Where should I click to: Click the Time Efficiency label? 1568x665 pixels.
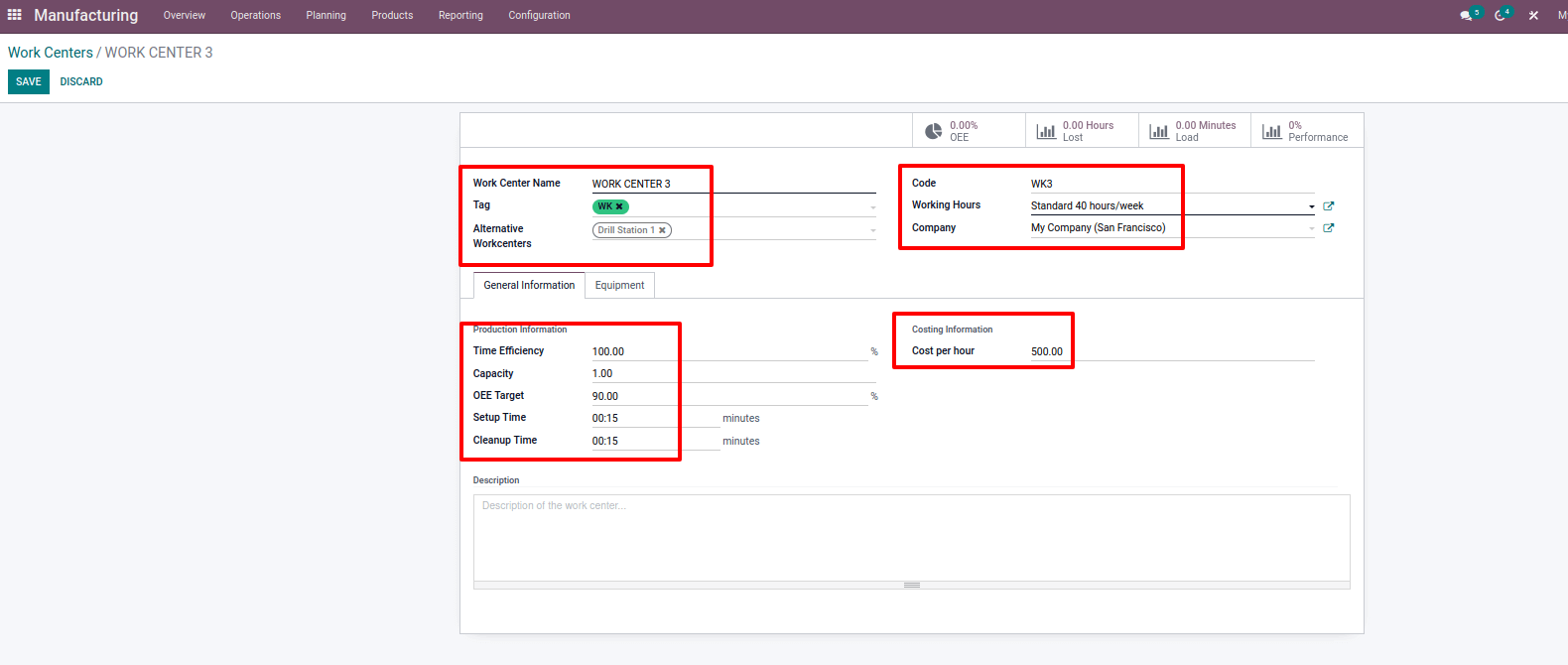point(508,351)
